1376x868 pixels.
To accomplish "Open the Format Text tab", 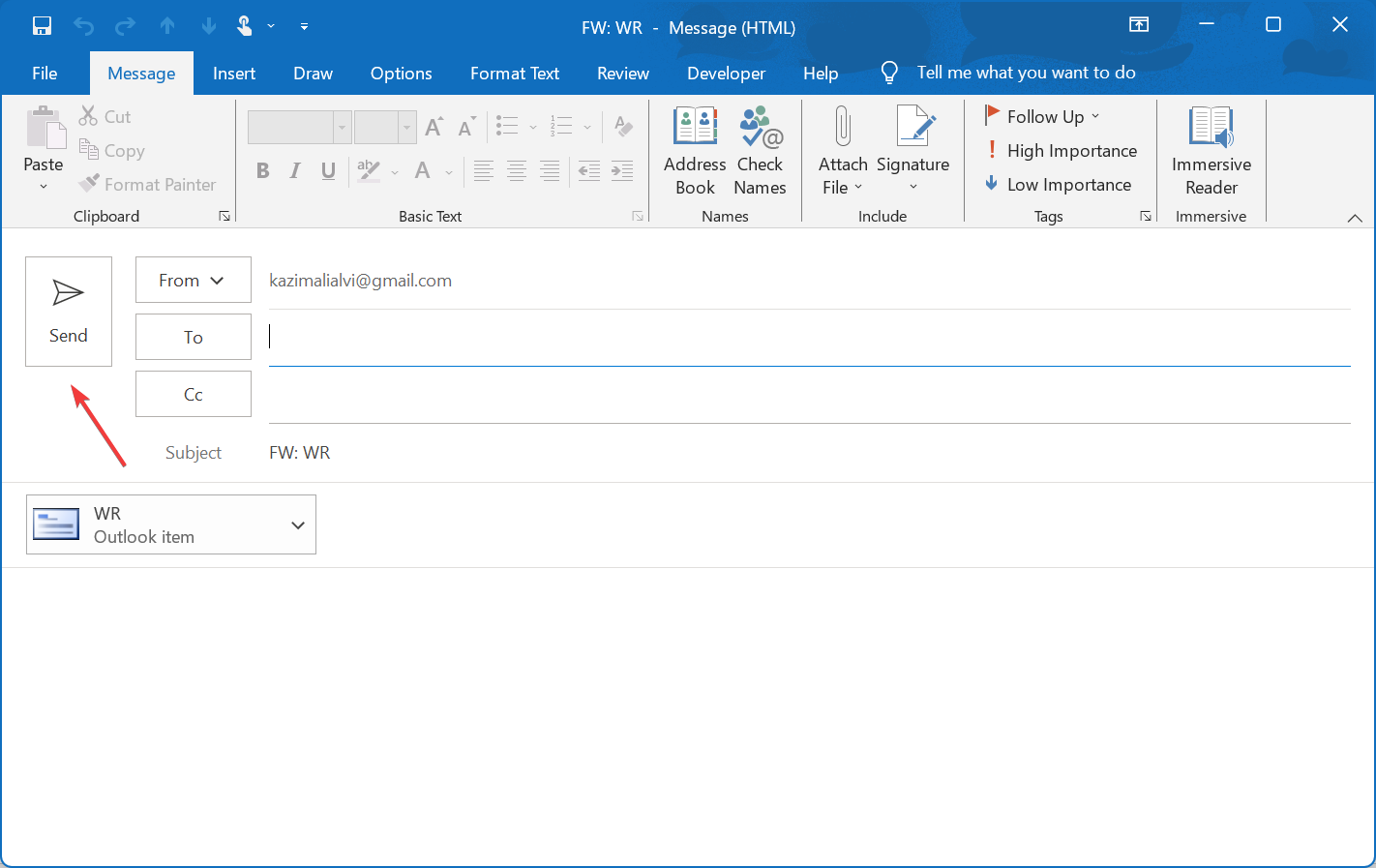I will (514, 74).
